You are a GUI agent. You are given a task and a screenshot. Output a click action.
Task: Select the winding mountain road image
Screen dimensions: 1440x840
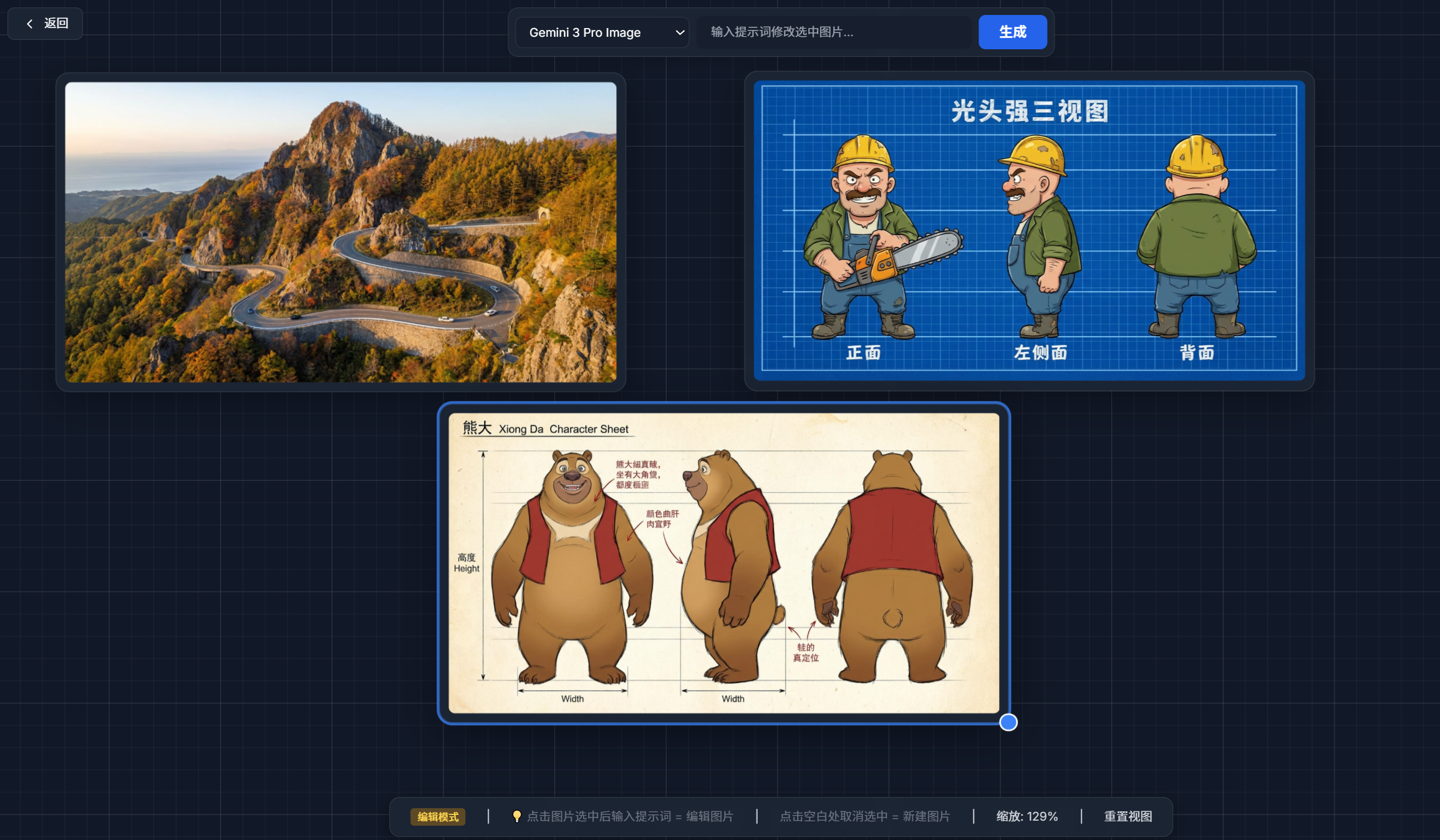click(x=341, y=232)
